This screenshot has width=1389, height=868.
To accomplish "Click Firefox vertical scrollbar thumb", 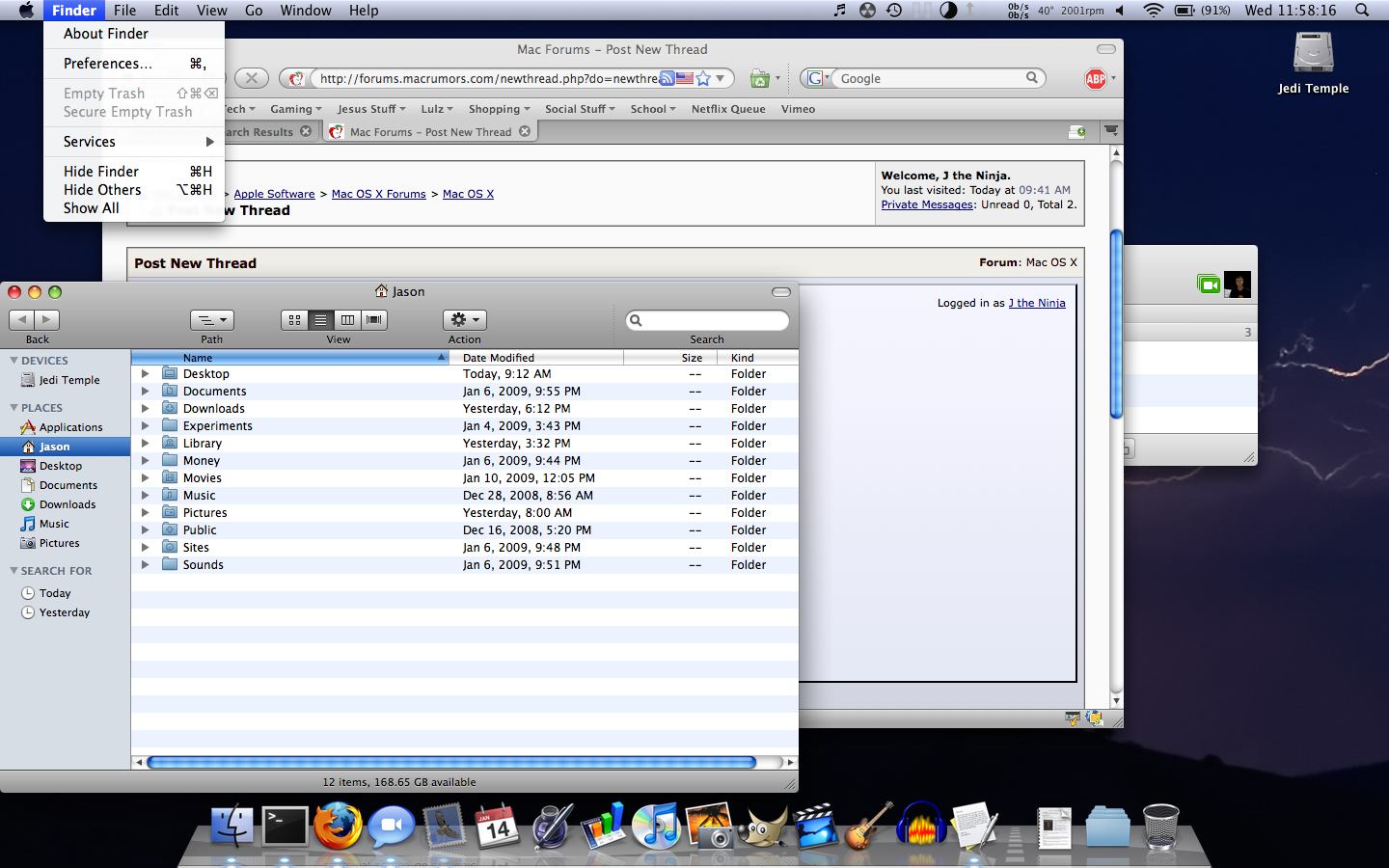I will [x=1117, y=325].
